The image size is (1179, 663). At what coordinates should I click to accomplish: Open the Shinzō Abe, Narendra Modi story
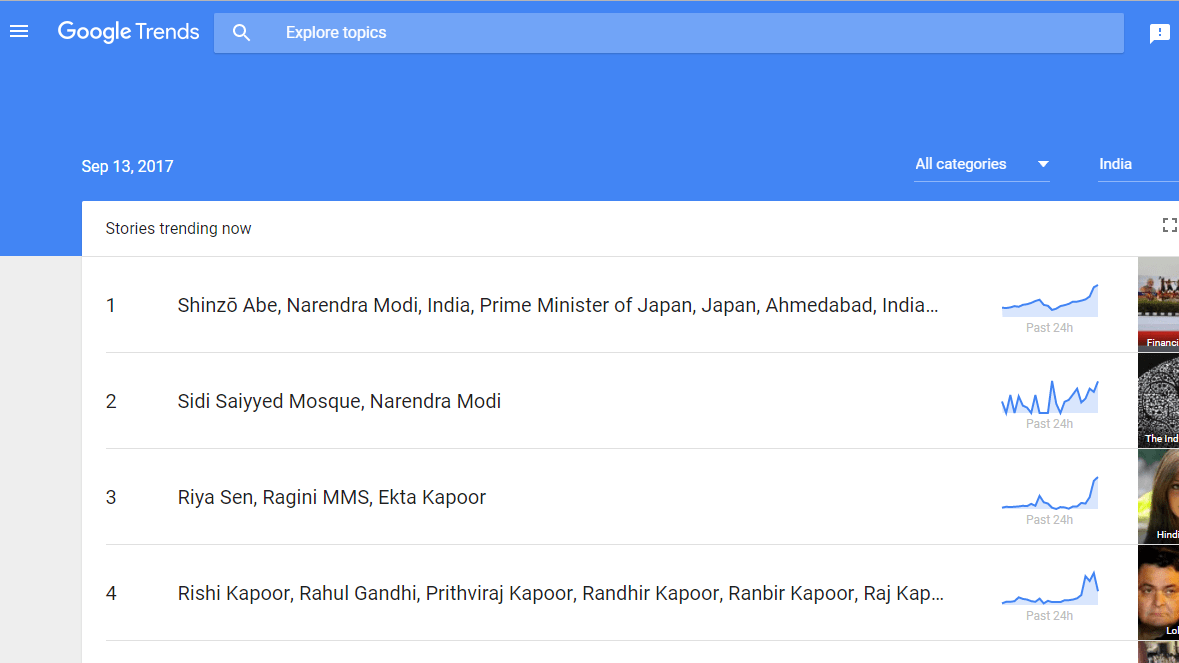pos(557,305)
